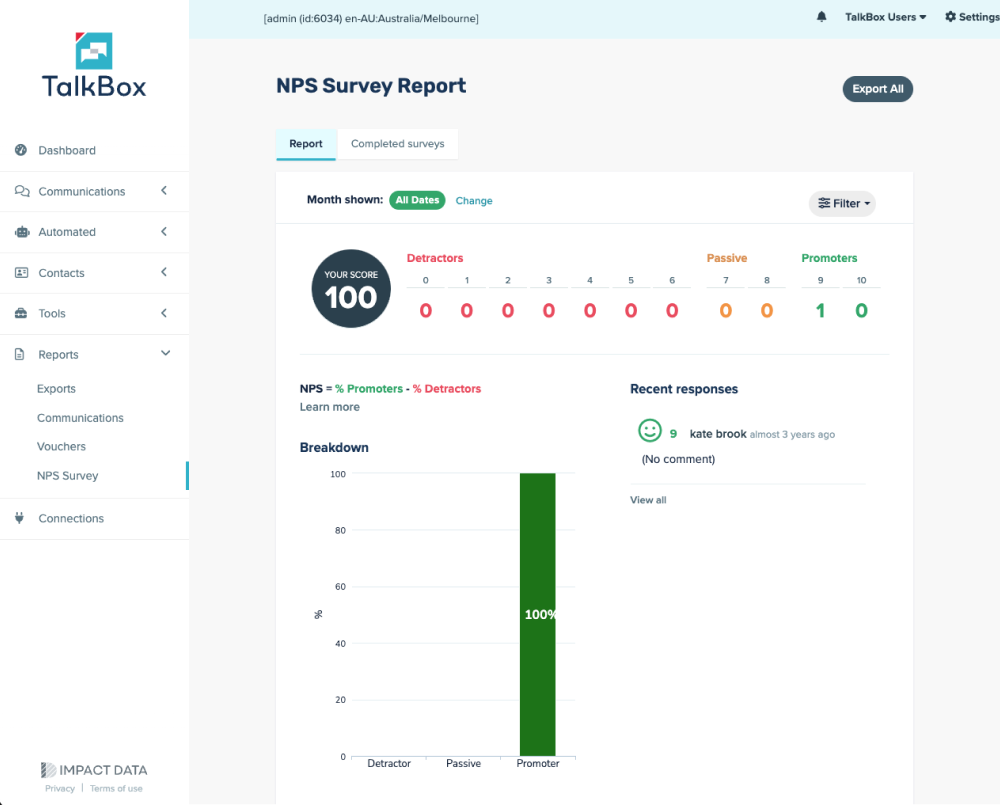Open the Filter dropdown
The width and height of the screenshot is (1000, 805).
click(842, 204)
